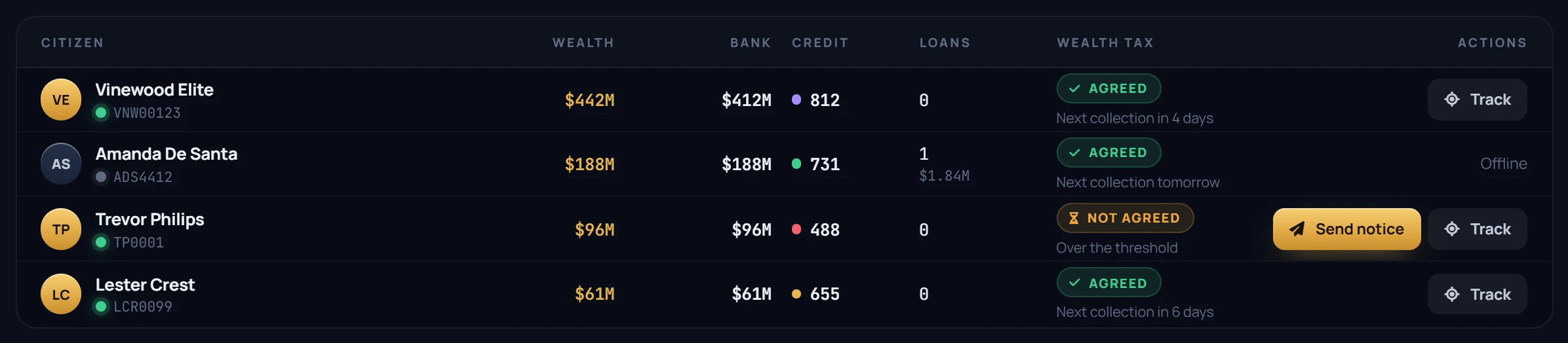The height and width of the screenshot is (343, 1568).
Task: Click the hourglass icon in NOT AGREED badge
Action: (x=1074, y=218)
